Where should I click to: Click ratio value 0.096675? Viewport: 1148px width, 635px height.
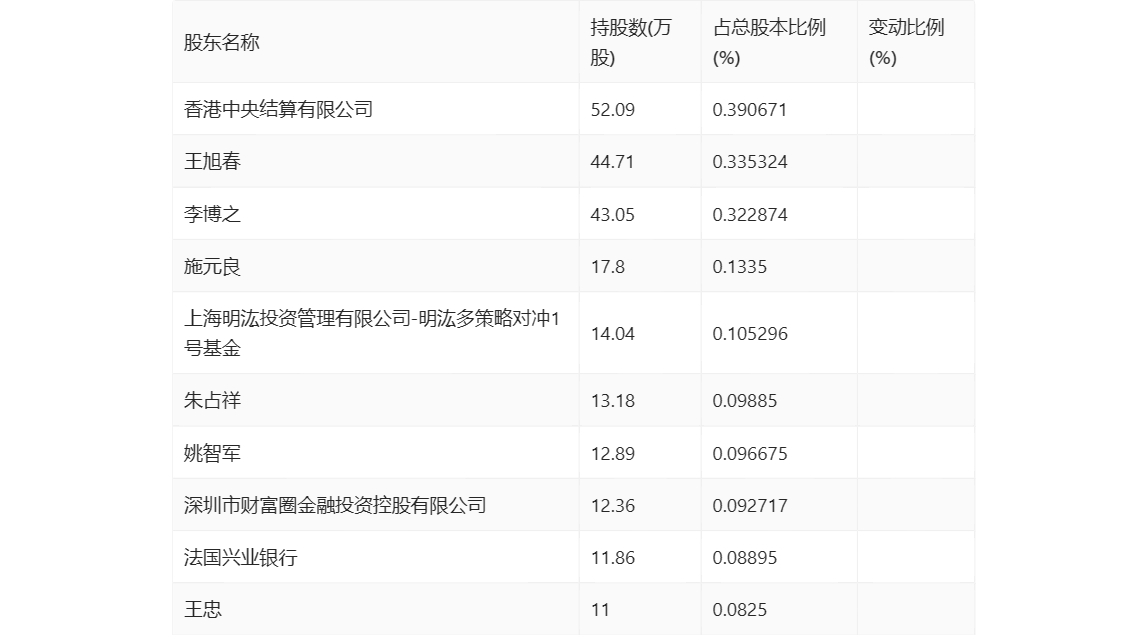(750, 453)
